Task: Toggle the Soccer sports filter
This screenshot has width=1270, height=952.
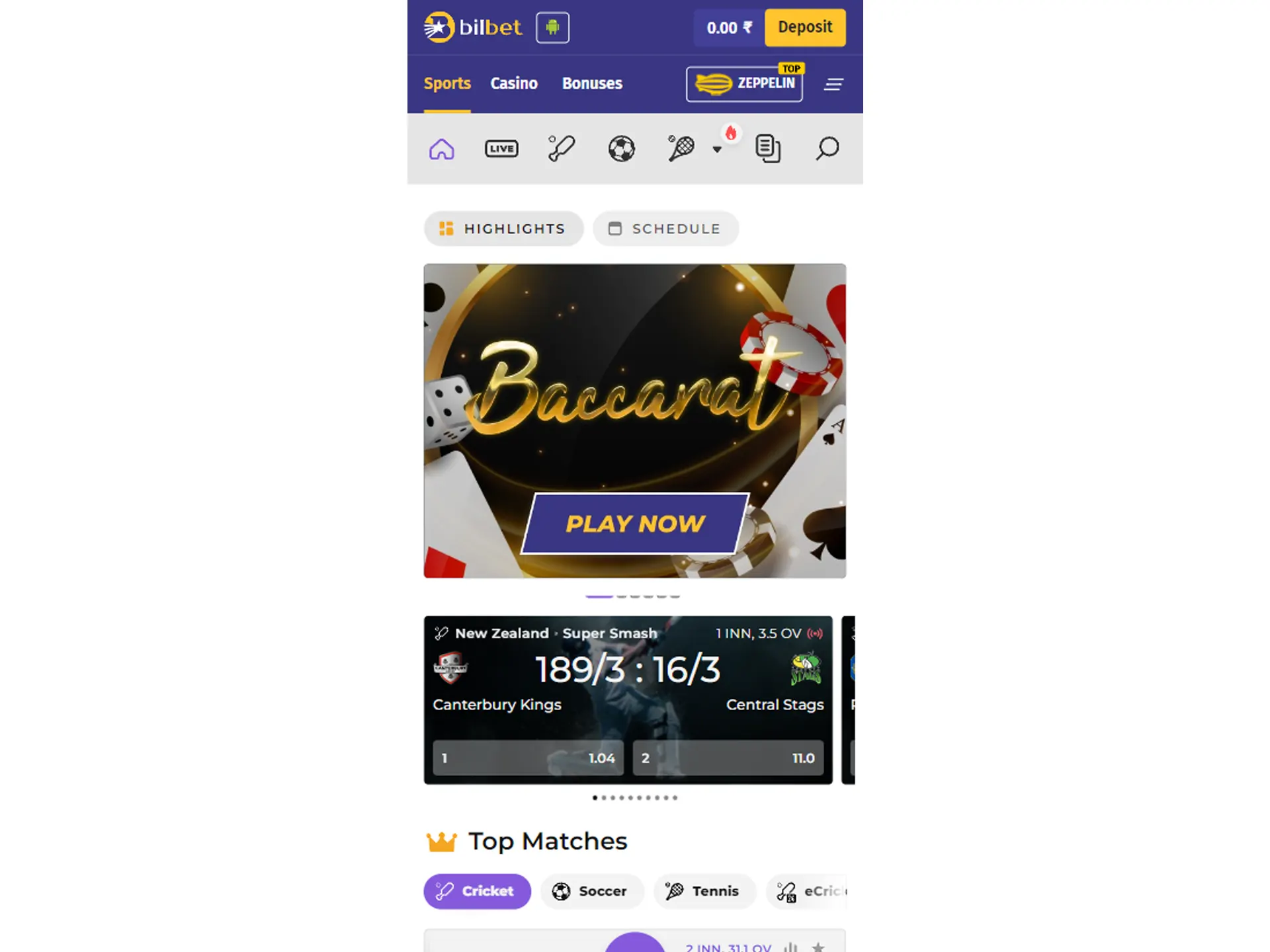Action: coord(591,891)
